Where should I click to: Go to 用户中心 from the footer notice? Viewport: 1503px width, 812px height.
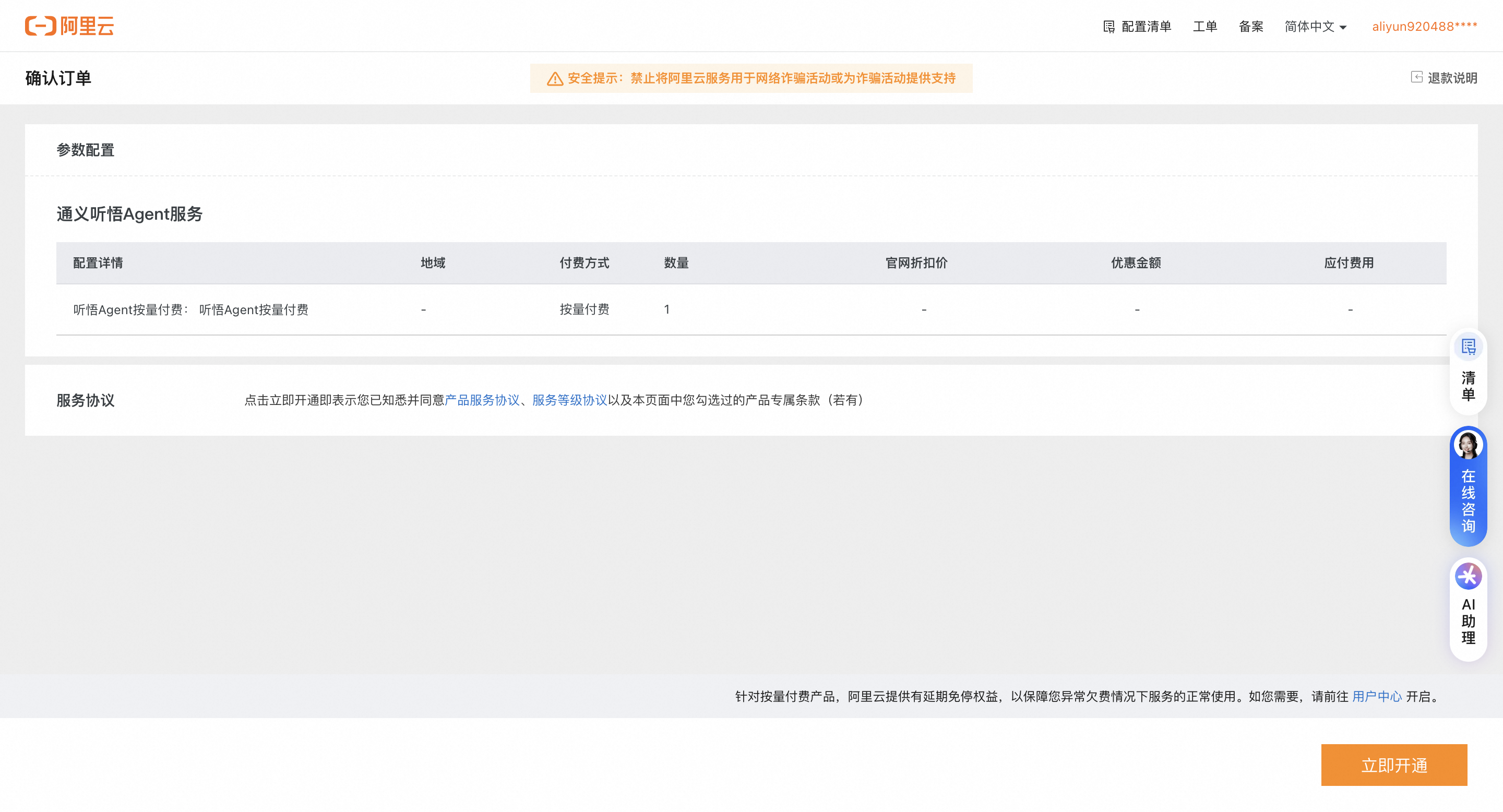pos(1378,696)
